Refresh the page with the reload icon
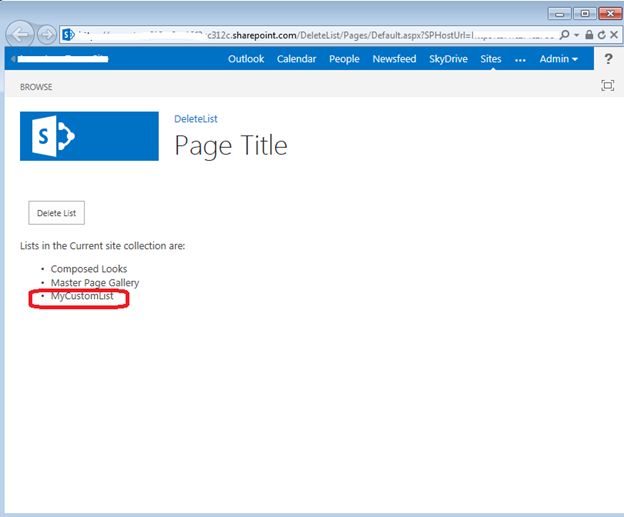This screenshot has width=624, height=517. click(x=602, y=35)
